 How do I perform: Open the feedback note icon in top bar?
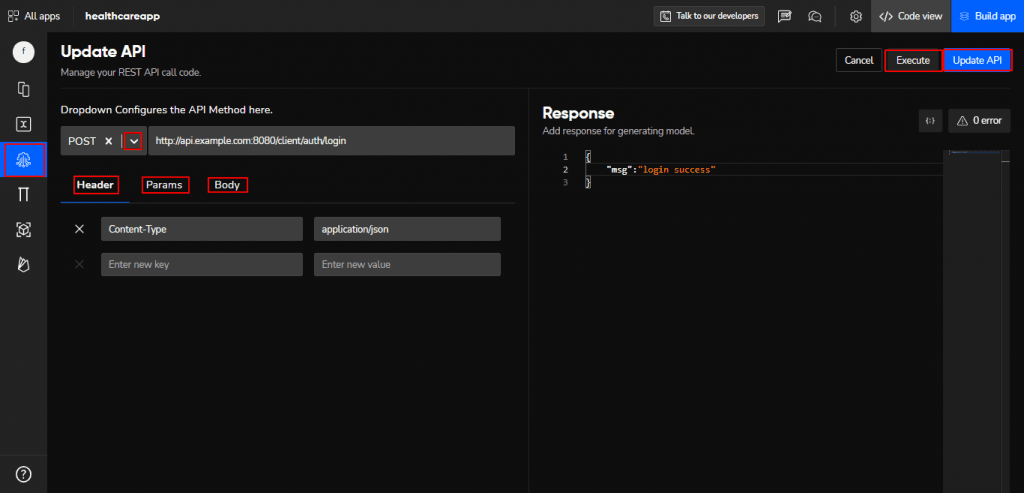[785, 16]
